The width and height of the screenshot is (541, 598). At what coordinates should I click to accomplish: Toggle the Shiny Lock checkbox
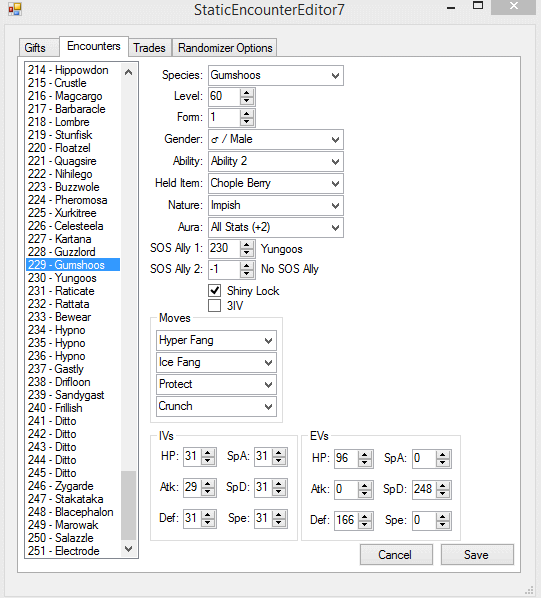click(215, 291)
